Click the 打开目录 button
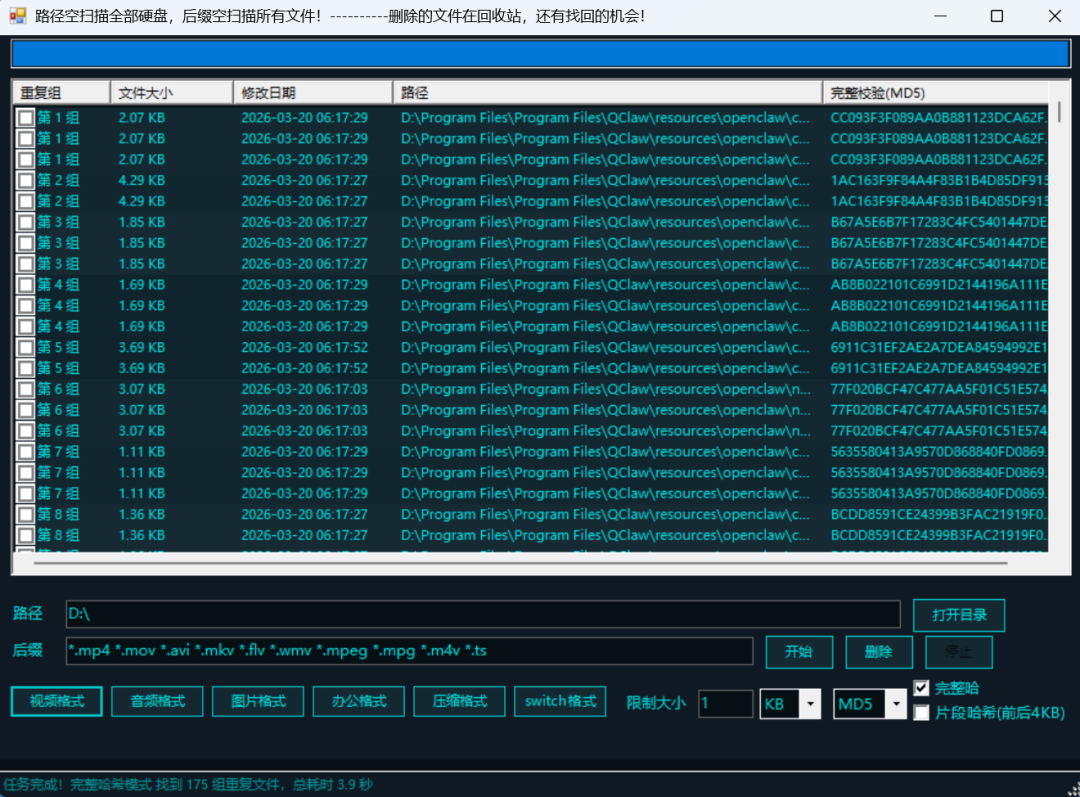1080x797 pixels. coord(959,615)
